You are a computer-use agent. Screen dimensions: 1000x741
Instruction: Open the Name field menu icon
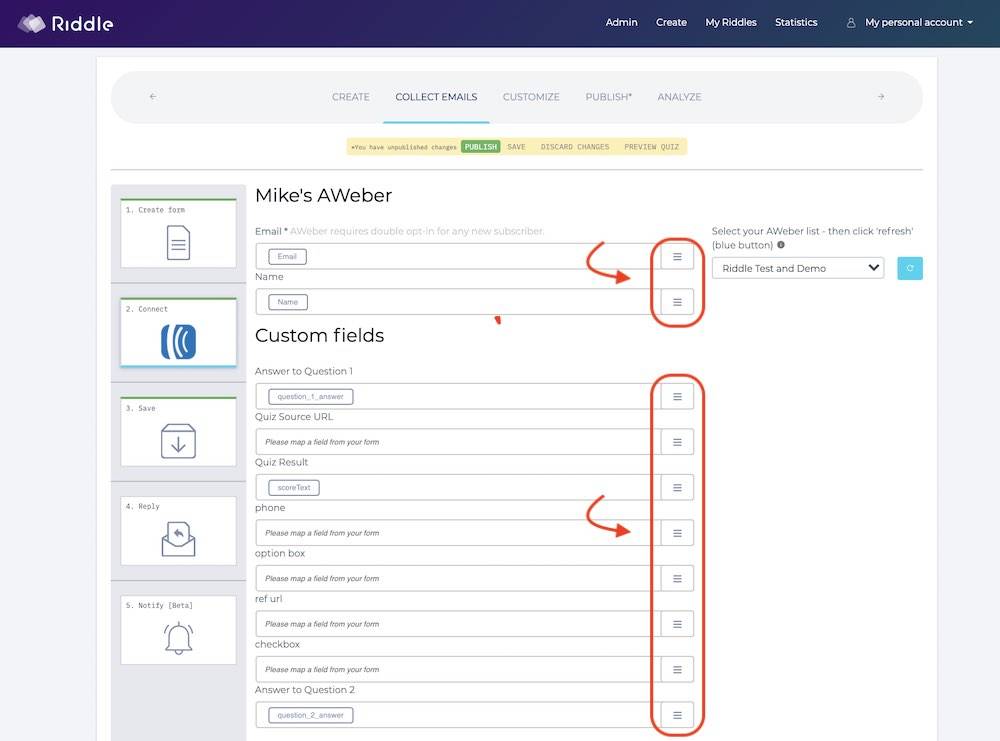coord(677,302)
